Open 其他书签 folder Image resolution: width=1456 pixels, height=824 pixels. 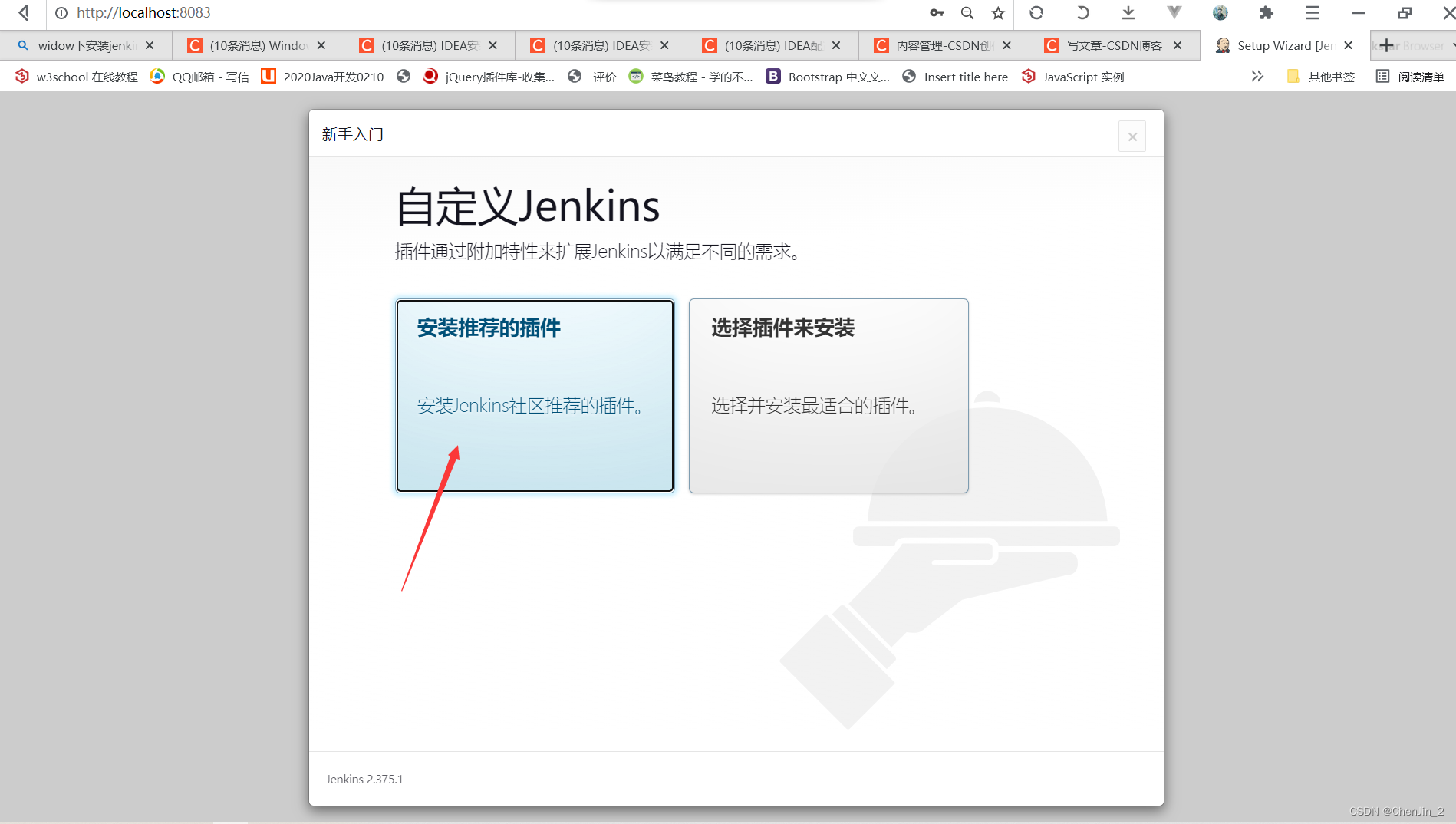[x=1321, y=77]
